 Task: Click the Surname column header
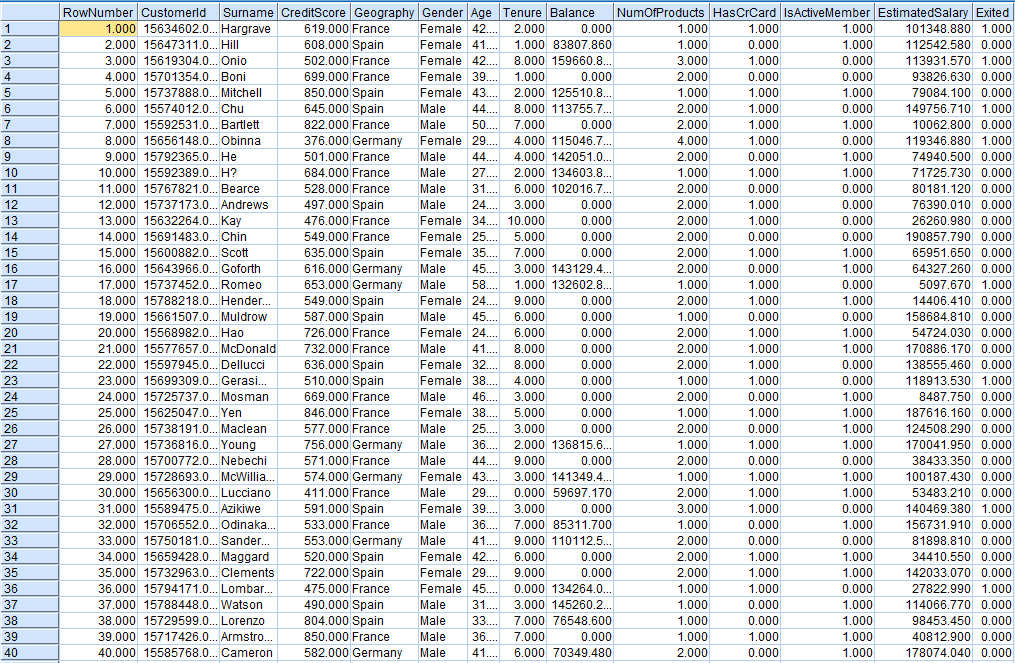point(248,13)
